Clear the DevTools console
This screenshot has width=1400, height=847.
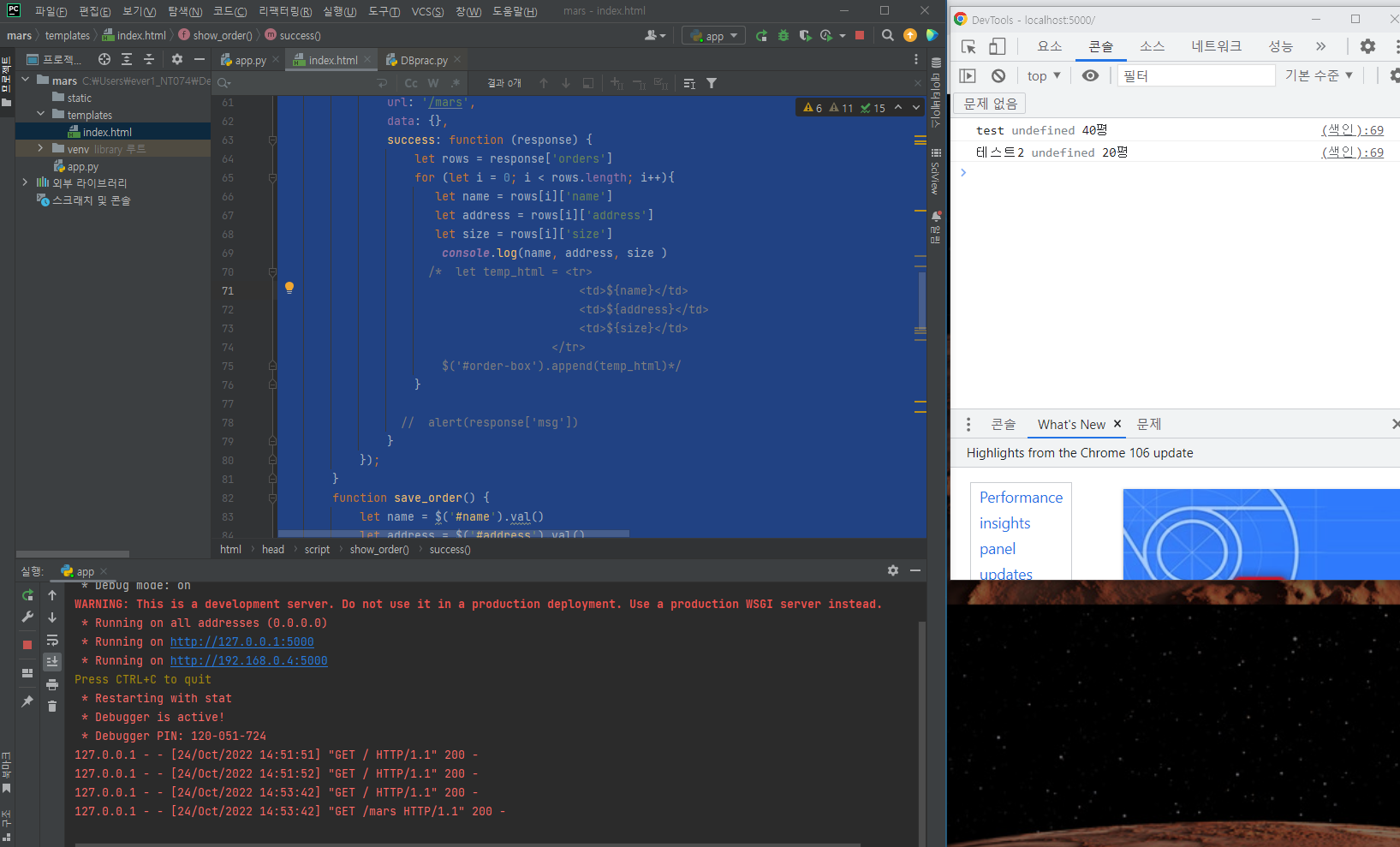coord(998,76)
